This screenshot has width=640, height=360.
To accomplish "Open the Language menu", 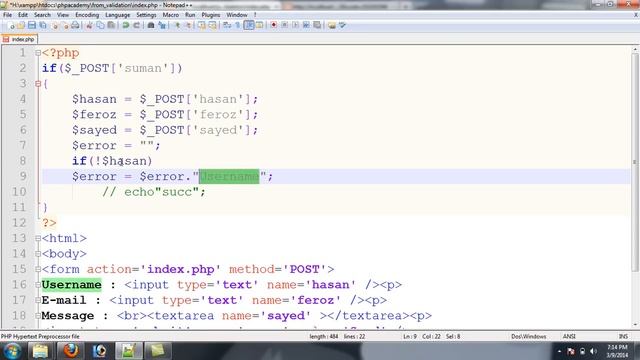I will (118, 15).
